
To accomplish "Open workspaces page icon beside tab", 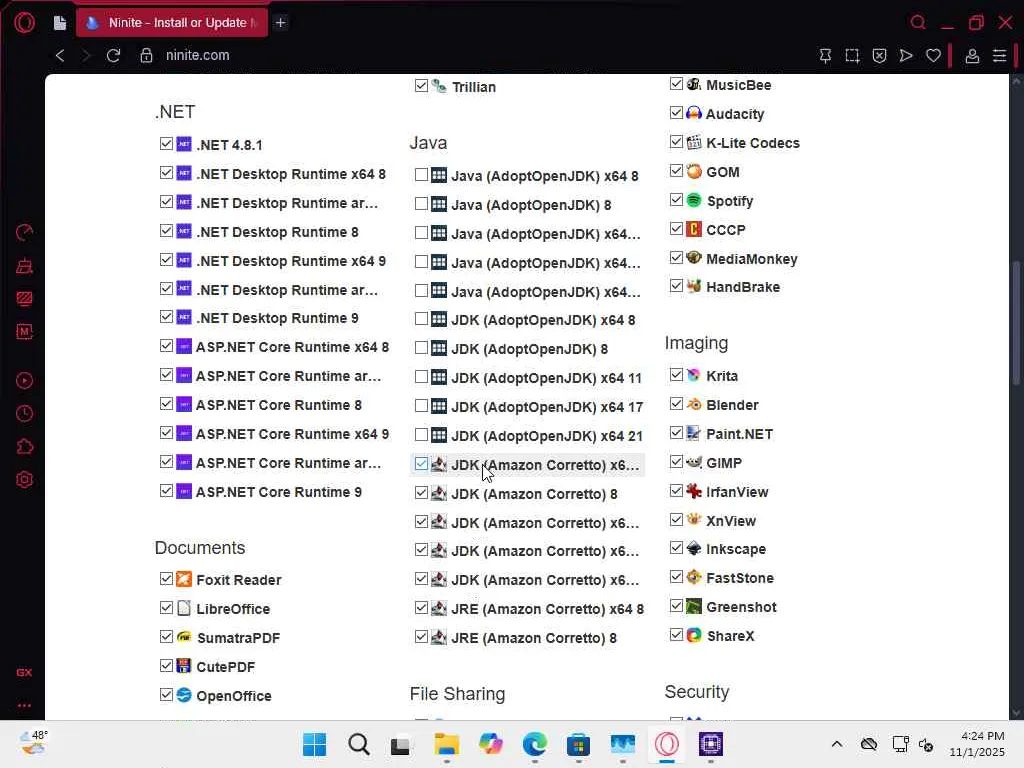I will (60, 24).
